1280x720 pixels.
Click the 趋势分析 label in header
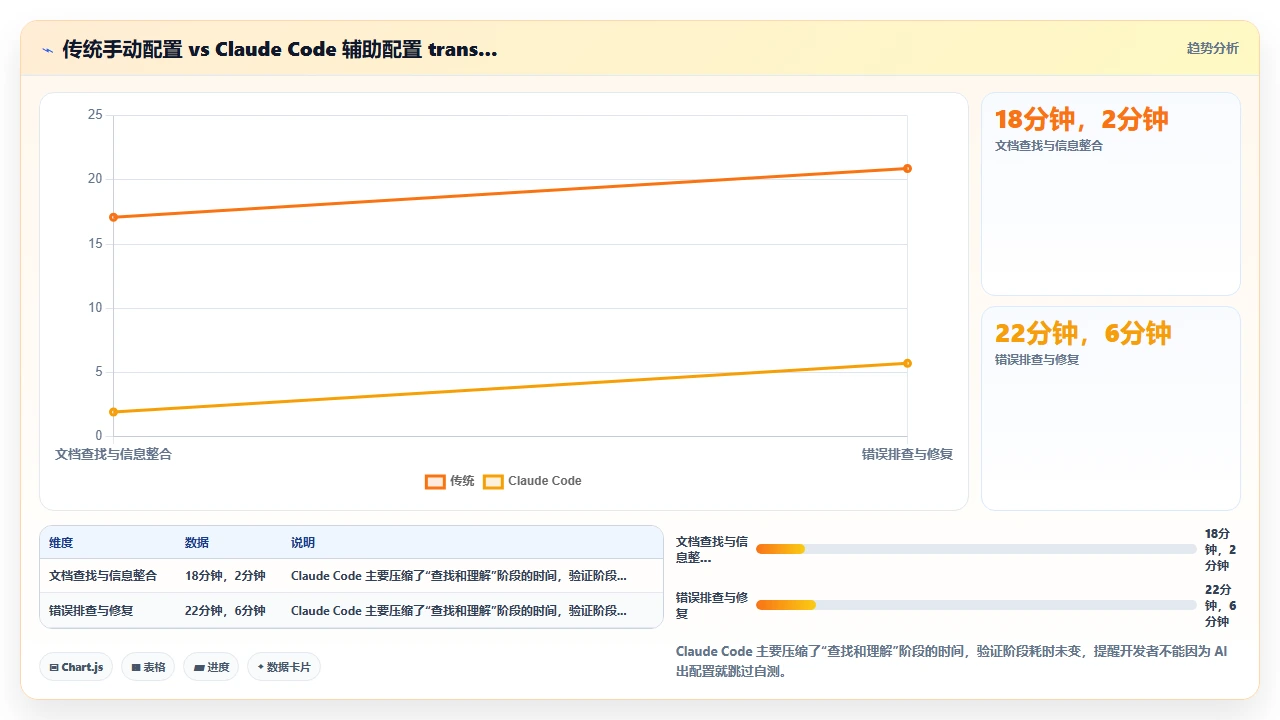1212,48
